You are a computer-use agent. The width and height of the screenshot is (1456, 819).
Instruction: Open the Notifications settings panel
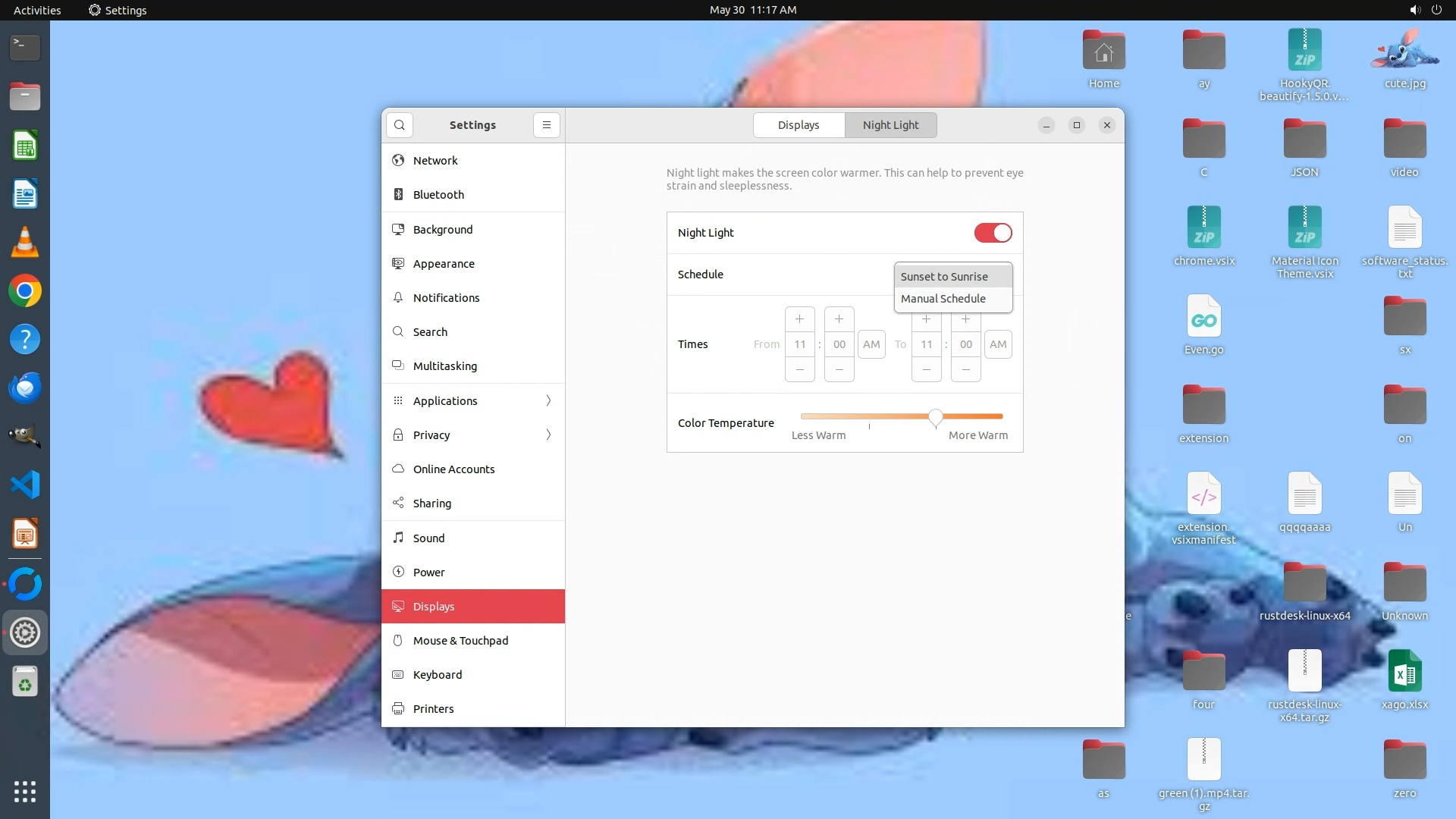446,298
